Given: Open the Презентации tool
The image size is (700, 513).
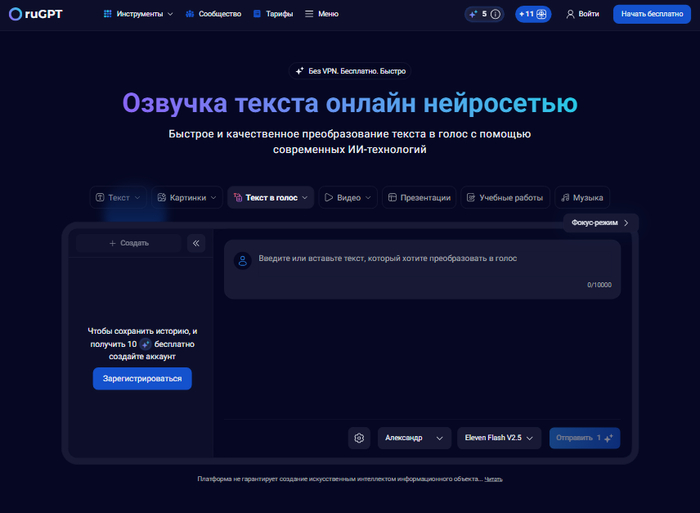Looking at the screenshot, I should click(x=418, y=198).
